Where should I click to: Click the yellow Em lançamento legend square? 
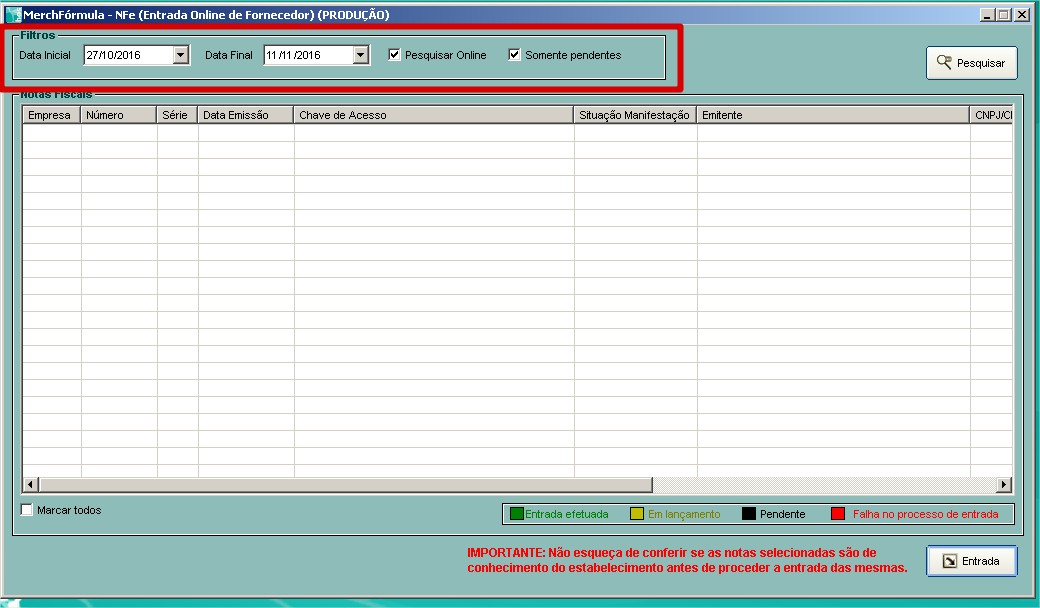(x=637, y=514)
